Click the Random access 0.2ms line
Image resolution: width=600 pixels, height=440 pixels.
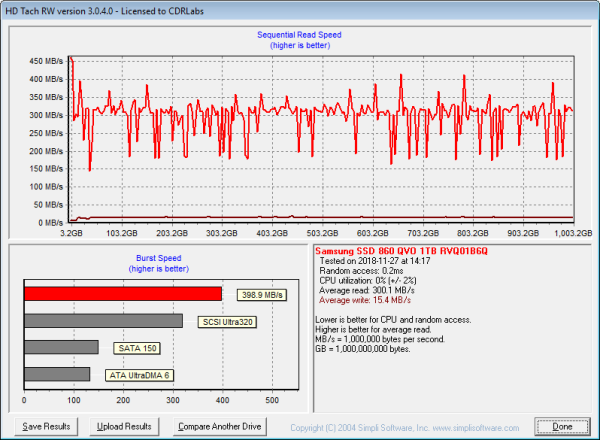point(363,269)
